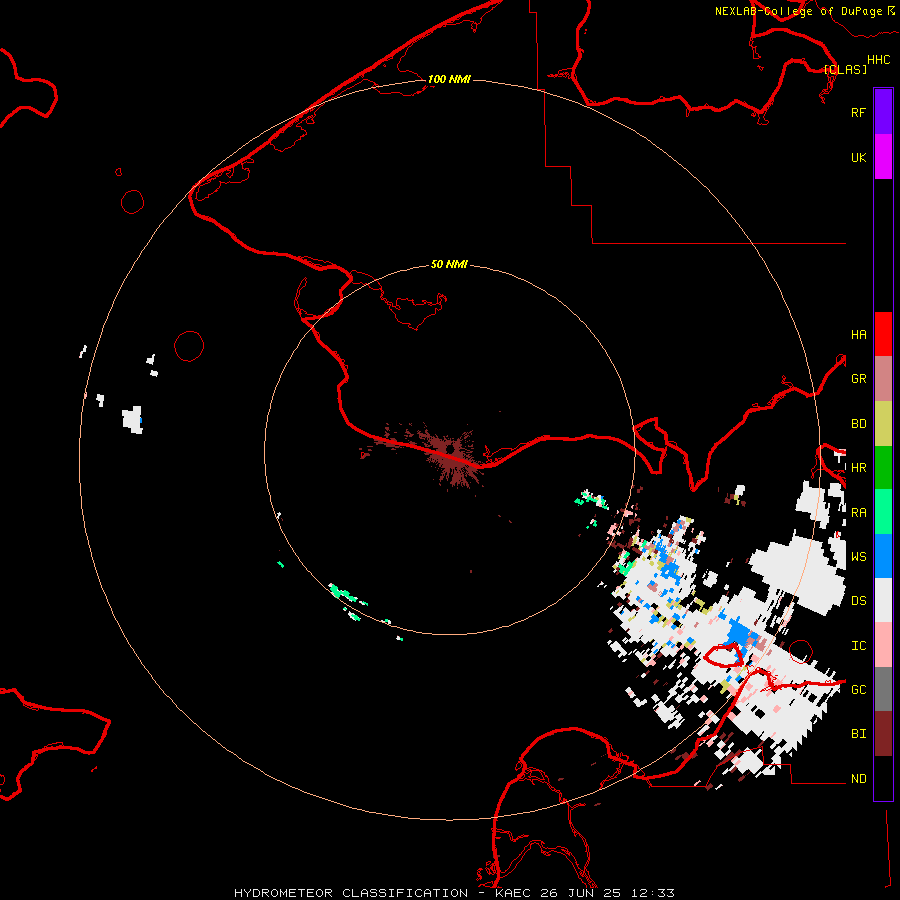Click the blue wet snow core inside the storm
900x900 pixels.
pos(738,635)
